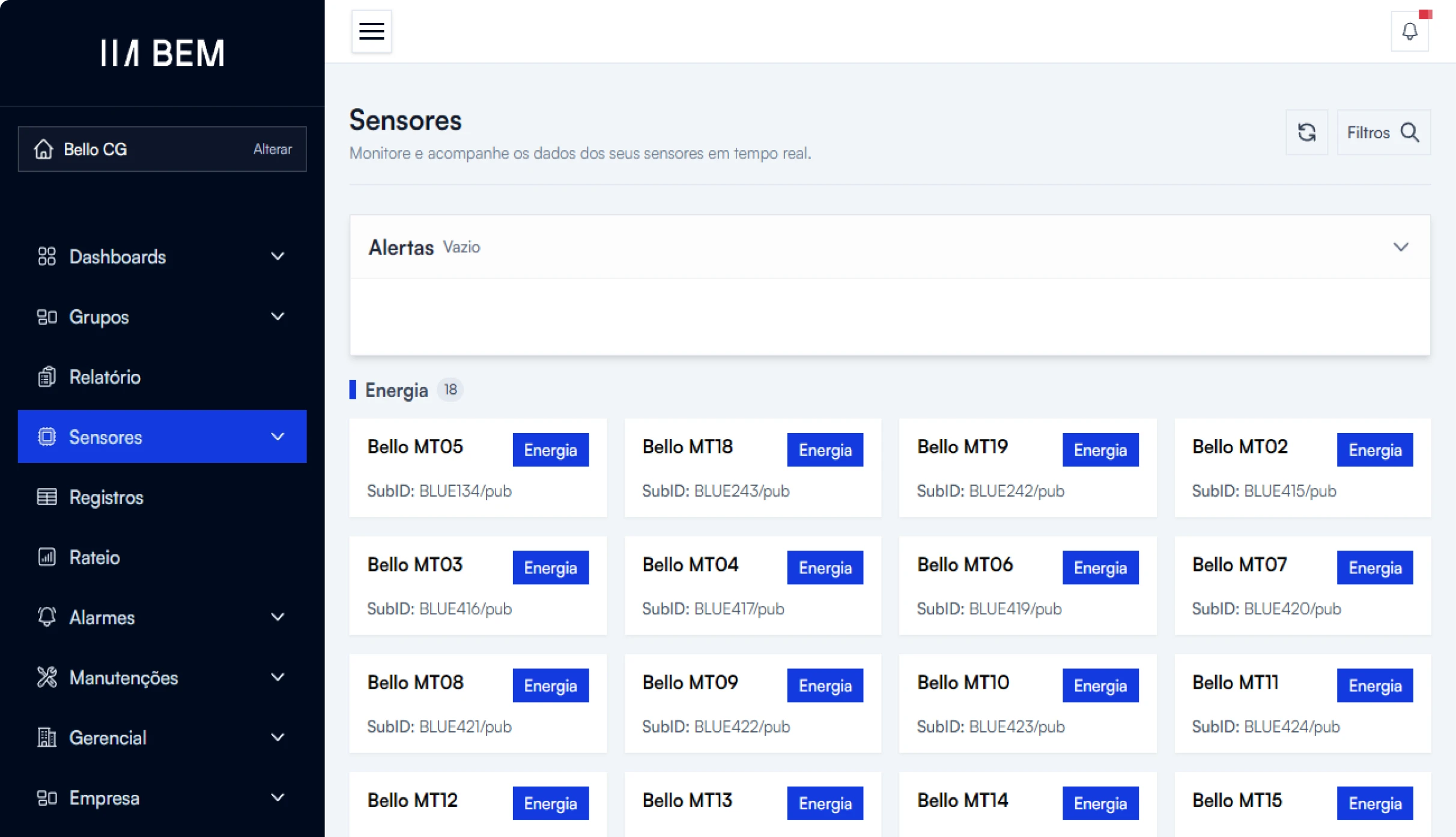Refresh the sensors list
Viewport: 1456px width, 837px height.
point(1306,132)
